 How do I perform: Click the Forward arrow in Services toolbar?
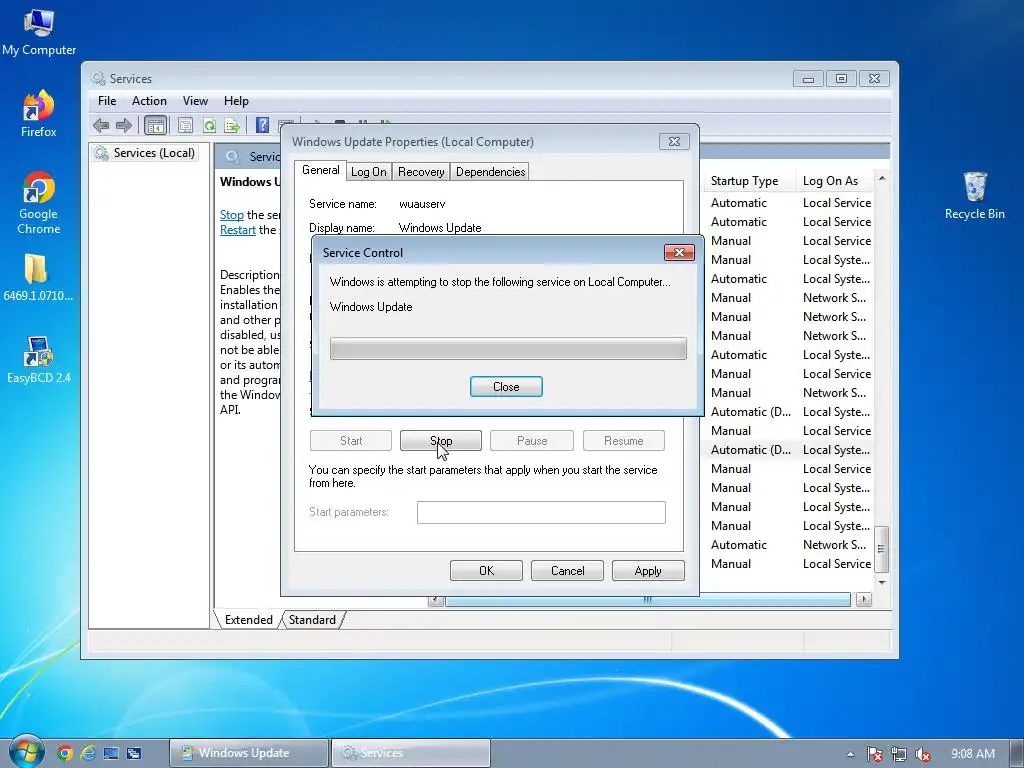(124, 125)
